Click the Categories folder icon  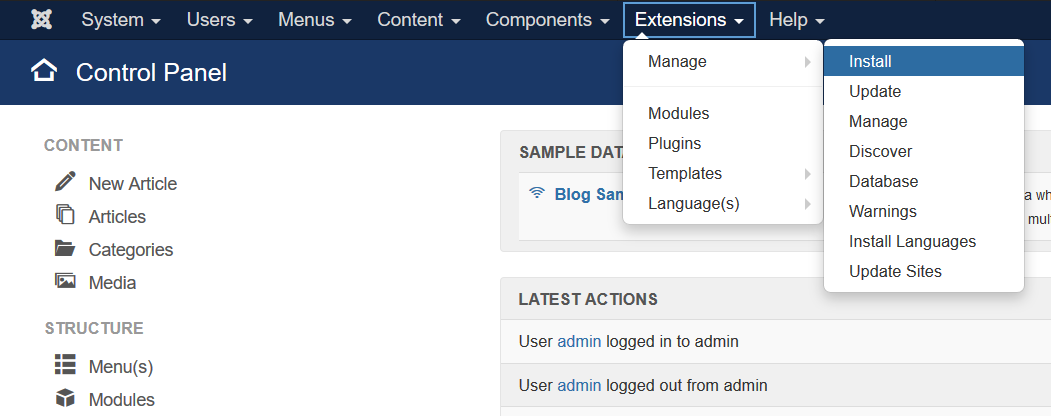65,249
